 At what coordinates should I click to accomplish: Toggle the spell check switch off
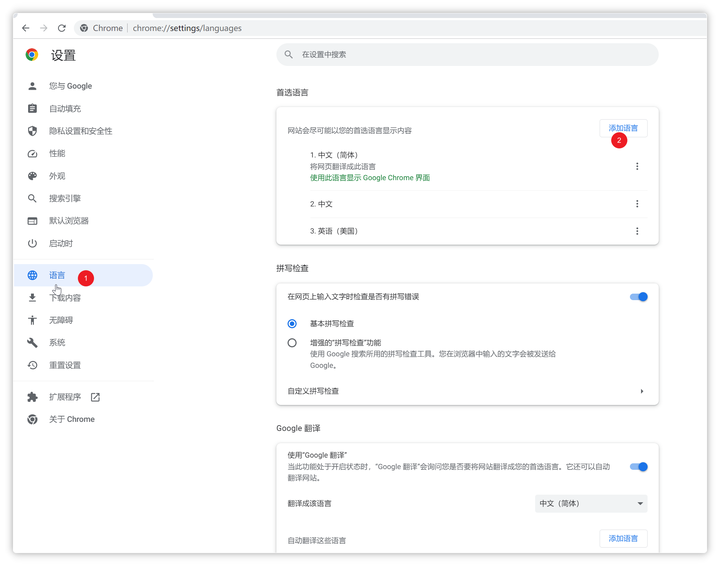638,297
